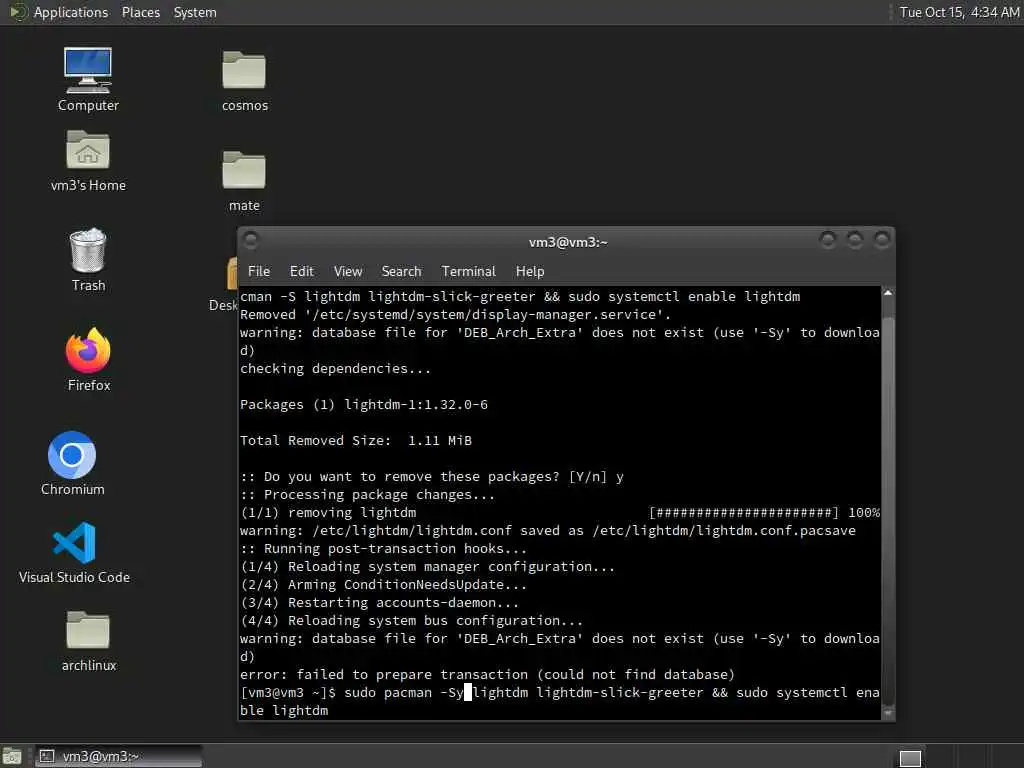Click the '(3/4) Restarting accounts-daemon...' line
The height and width of the screenshot is (768, 1024).
point(379,603)
